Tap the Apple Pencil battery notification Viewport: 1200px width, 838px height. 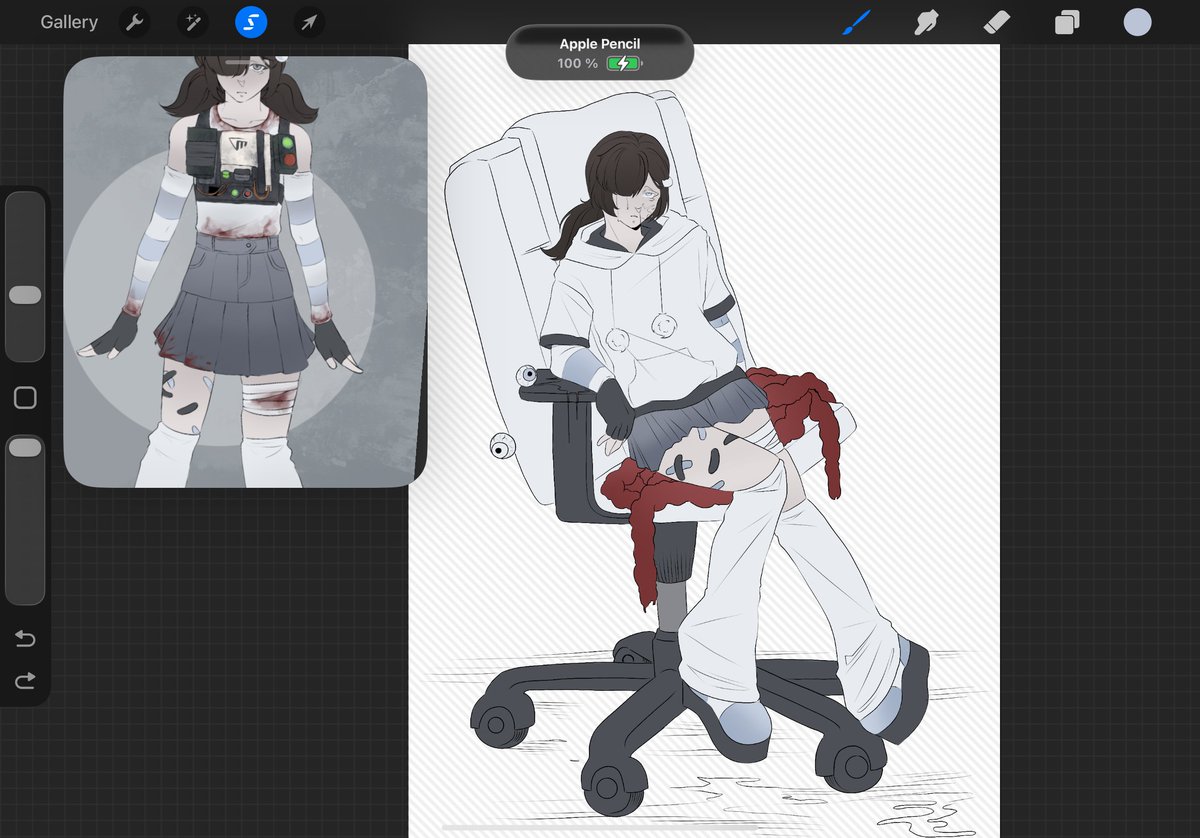pyautogui.click(x=600, y=53)
